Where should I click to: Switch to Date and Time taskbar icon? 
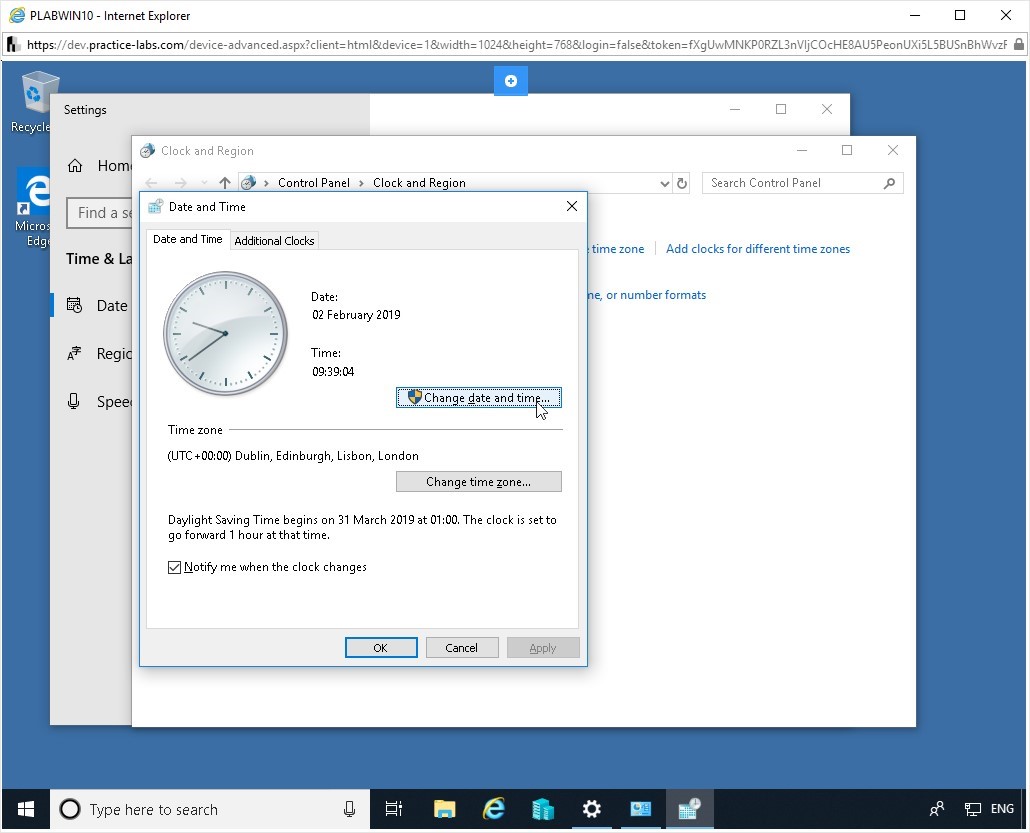(x=689, y=809)
